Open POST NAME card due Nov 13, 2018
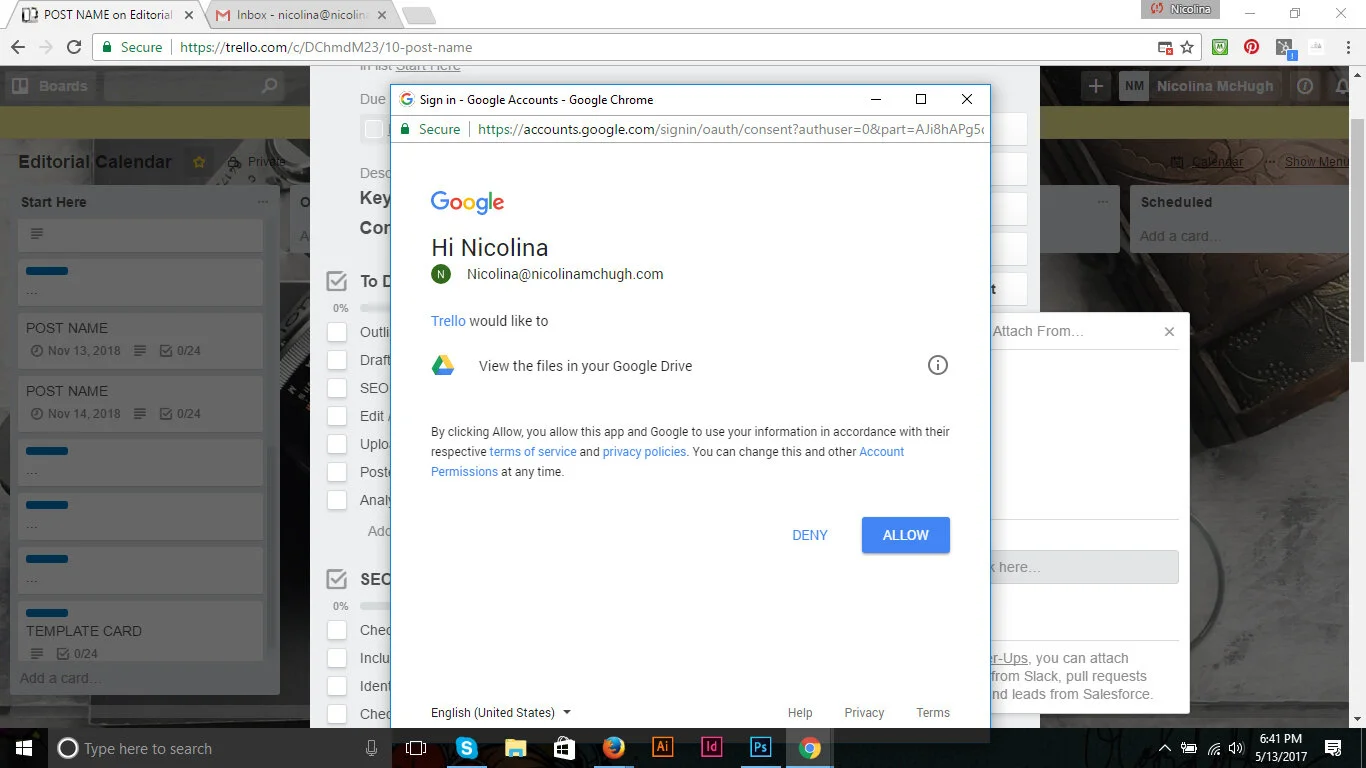 140,340
